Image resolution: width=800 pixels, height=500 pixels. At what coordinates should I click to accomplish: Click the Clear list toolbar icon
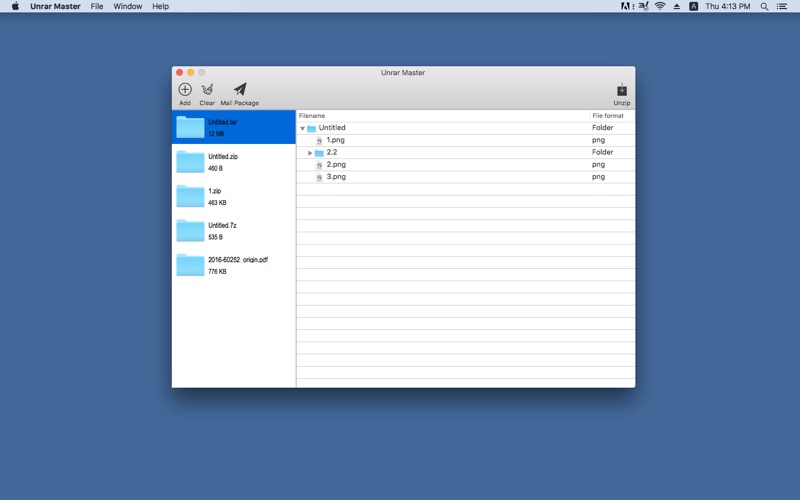(x=207, y=90)
